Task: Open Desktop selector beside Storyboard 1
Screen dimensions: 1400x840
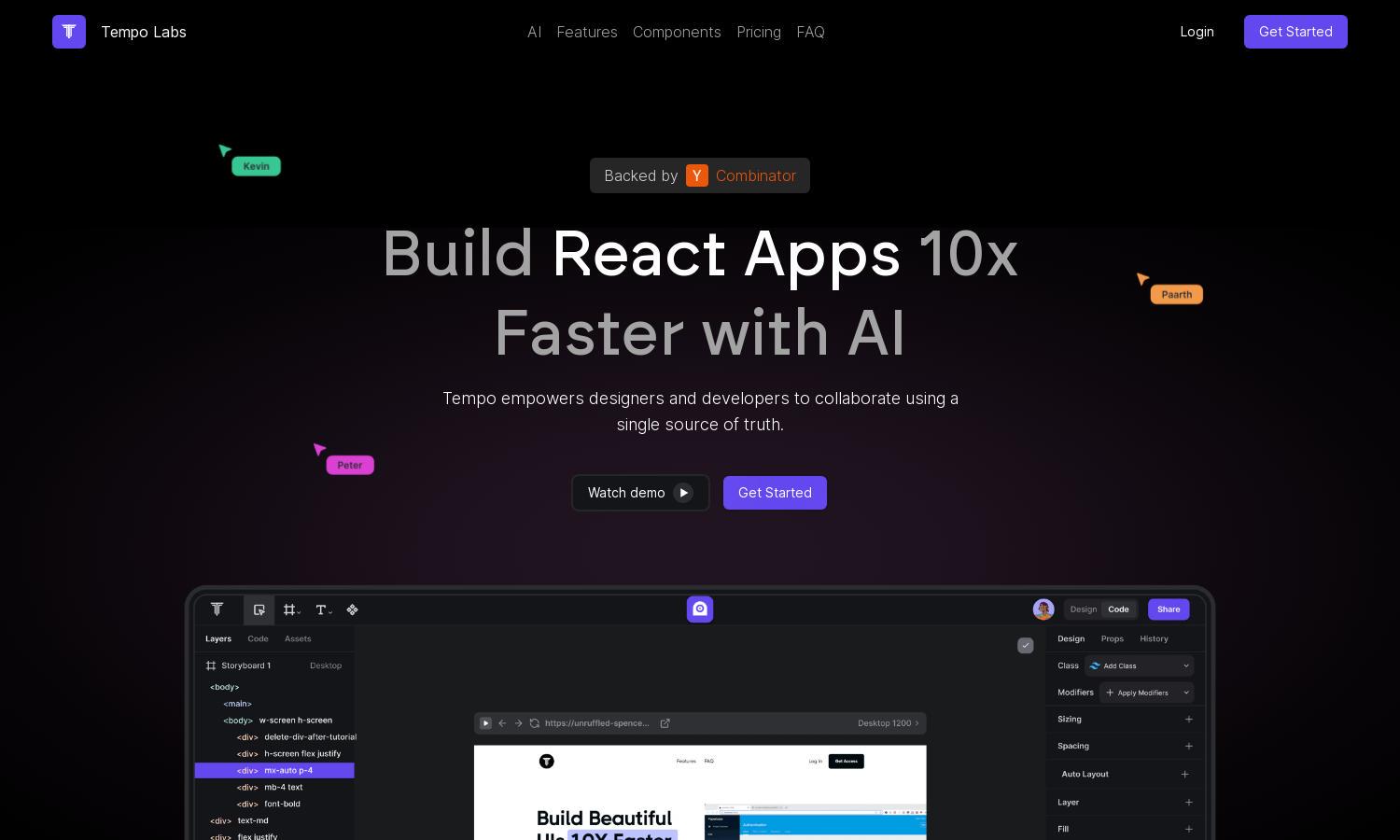Action: [326, 665]
